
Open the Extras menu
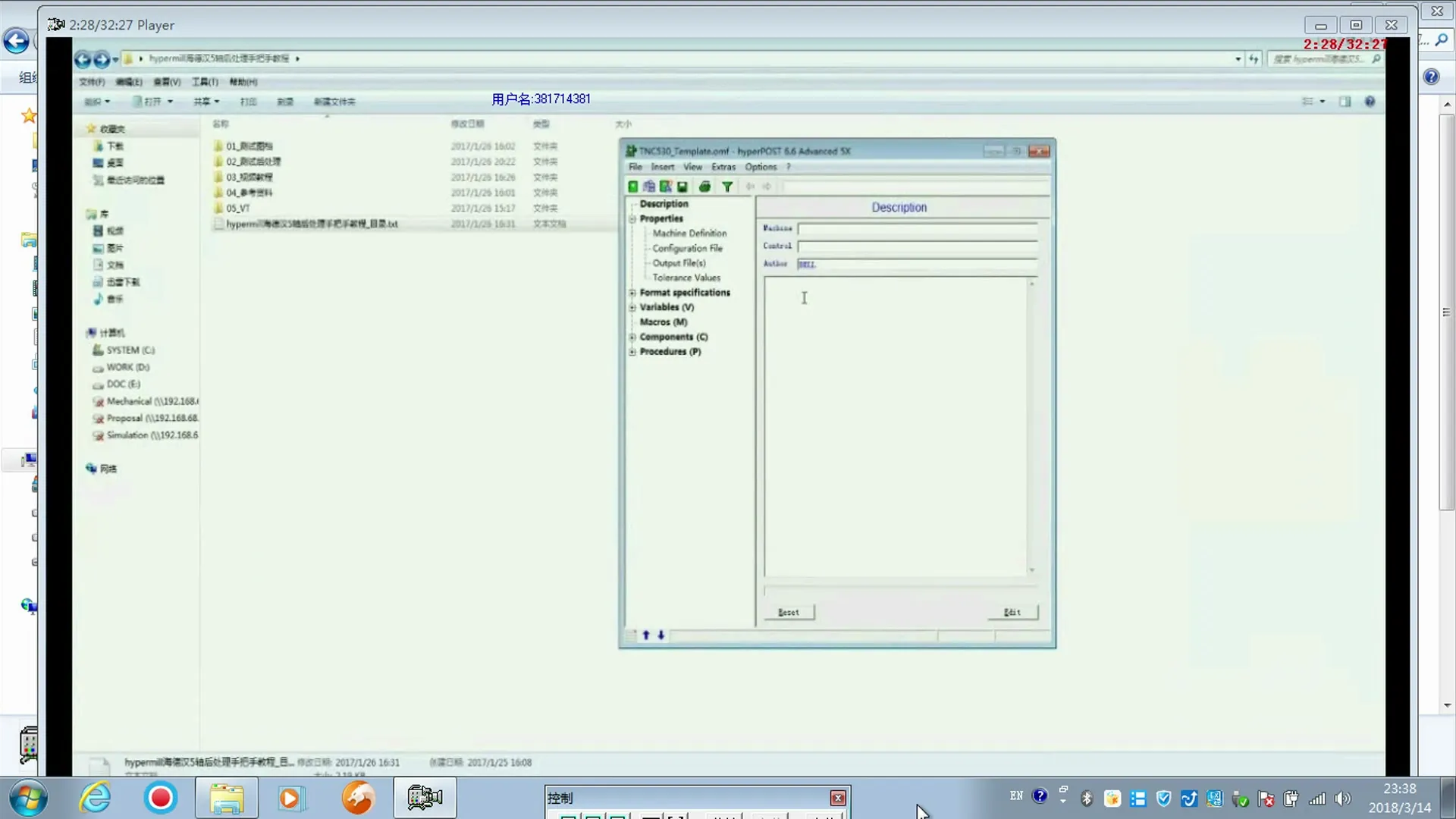point(723,167)
